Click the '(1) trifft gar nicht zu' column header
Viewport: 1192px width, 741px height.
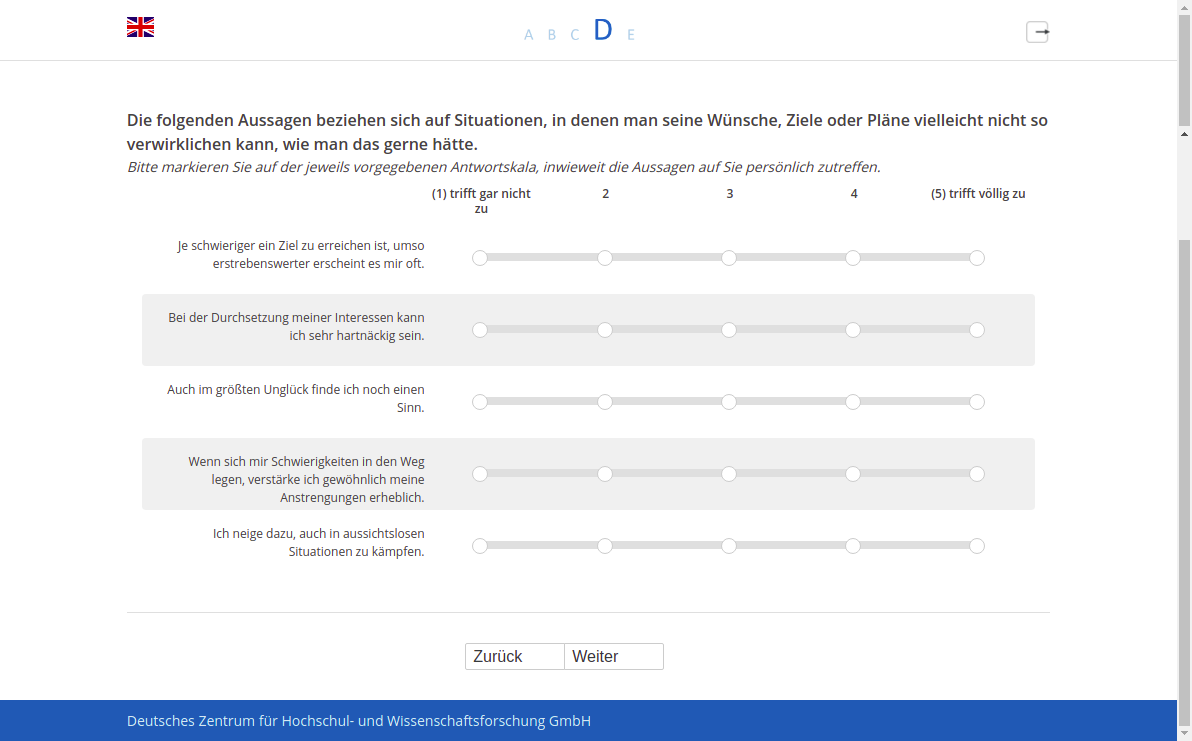[481, 201]
